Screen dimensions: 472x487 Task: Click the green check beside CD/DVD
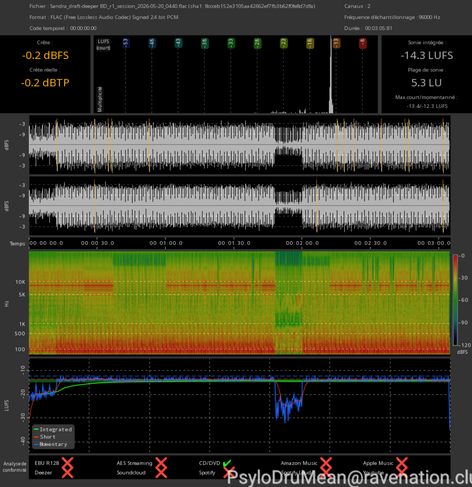pyautogui.click(x=227, y=463)
